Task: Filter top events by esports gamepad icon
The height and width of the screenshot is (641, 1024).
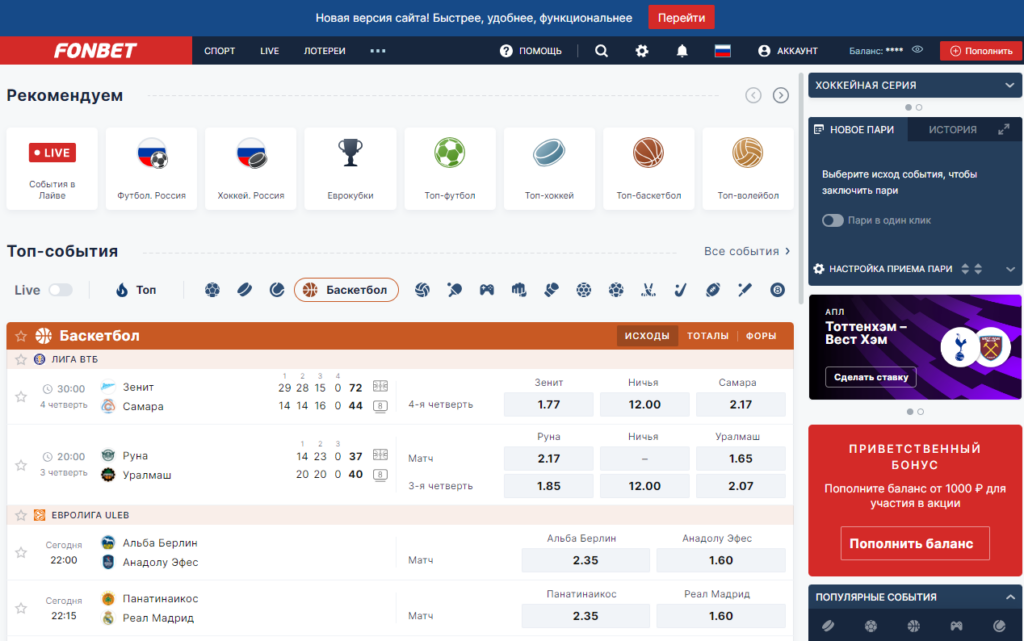Action: click(487, 290)
